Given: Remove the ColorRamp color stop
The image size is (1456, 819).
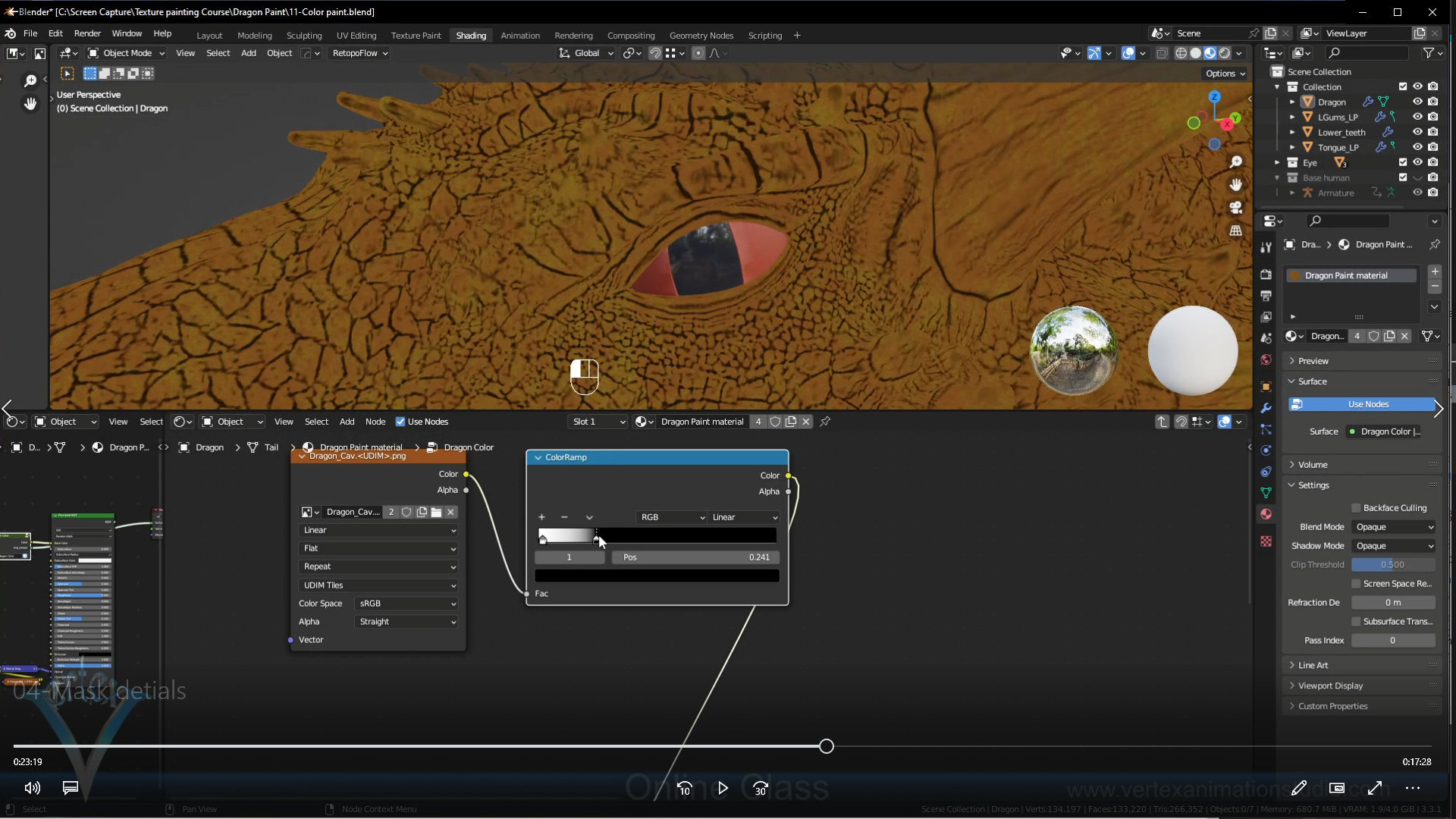Looking at the screenshot, I should [x=564, y=517].
